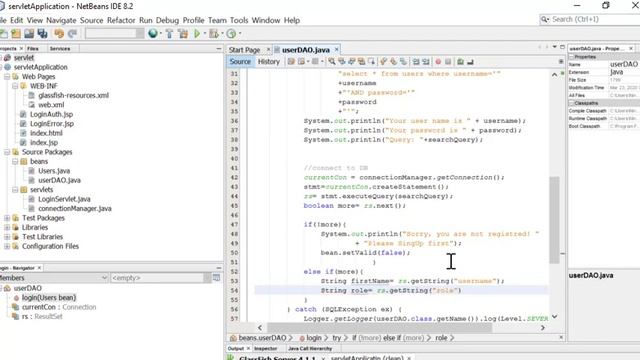Collapse the Properties section in properties panel
This screenshot has width=640, height=360.
coord(572,57)
